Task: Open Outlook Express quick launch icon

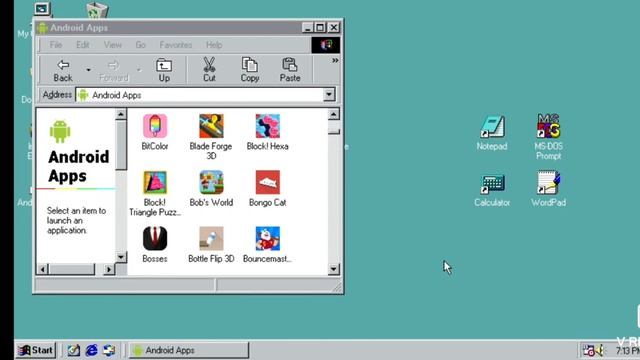Action: coord(109,350)
